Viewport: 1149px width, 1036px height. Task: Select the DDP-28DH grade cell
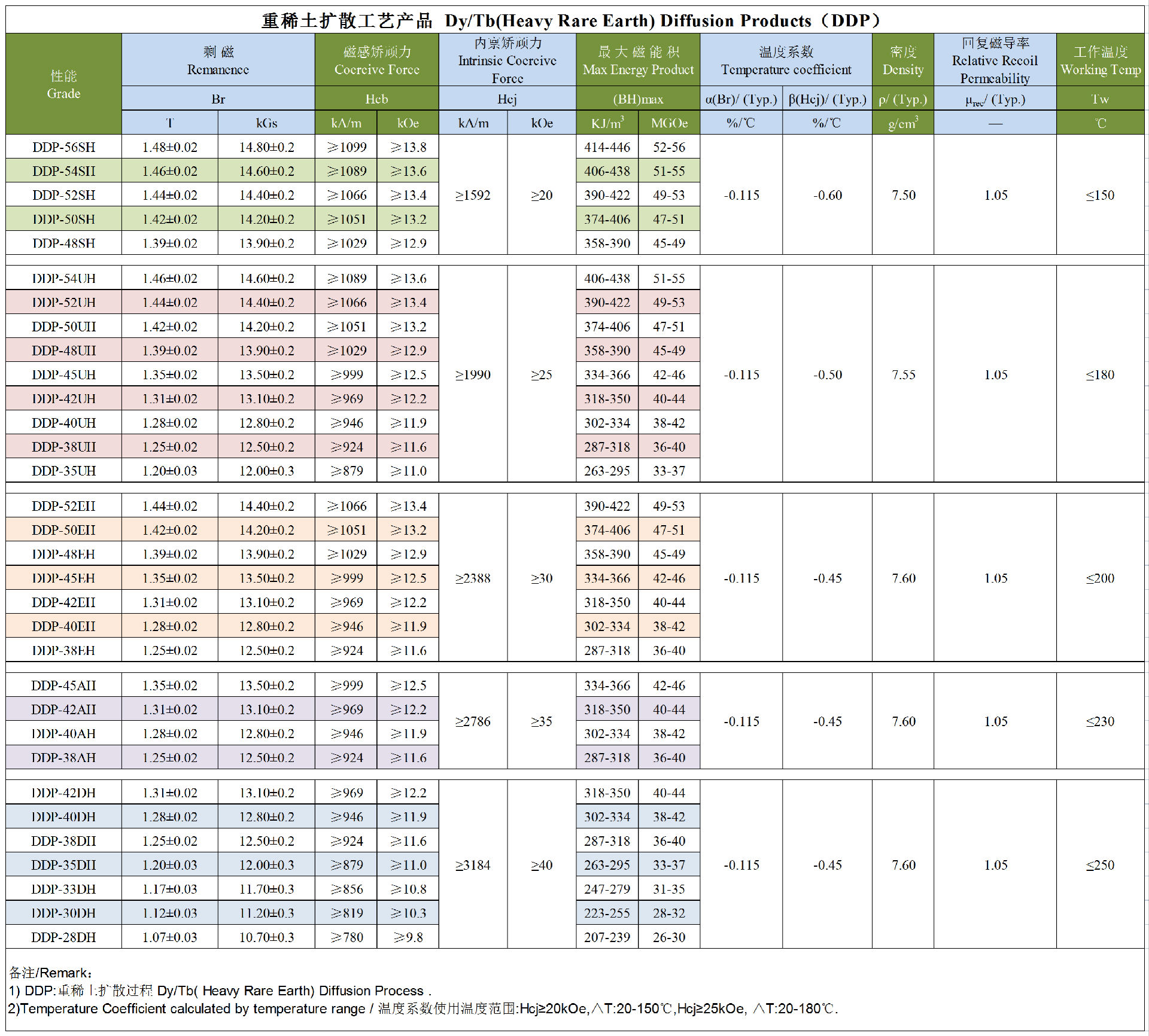pyautogui.click(x=63, y=937)
